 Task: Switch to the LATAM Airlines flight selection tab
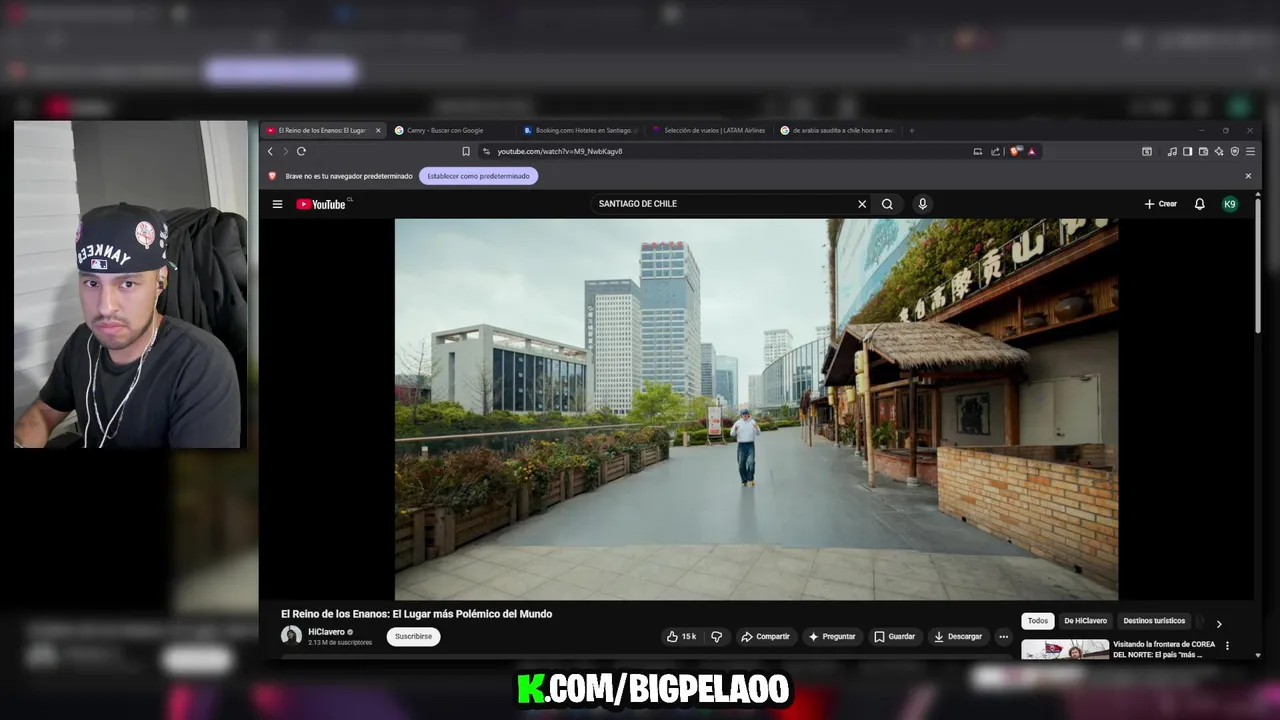click(x=709, y=130)
